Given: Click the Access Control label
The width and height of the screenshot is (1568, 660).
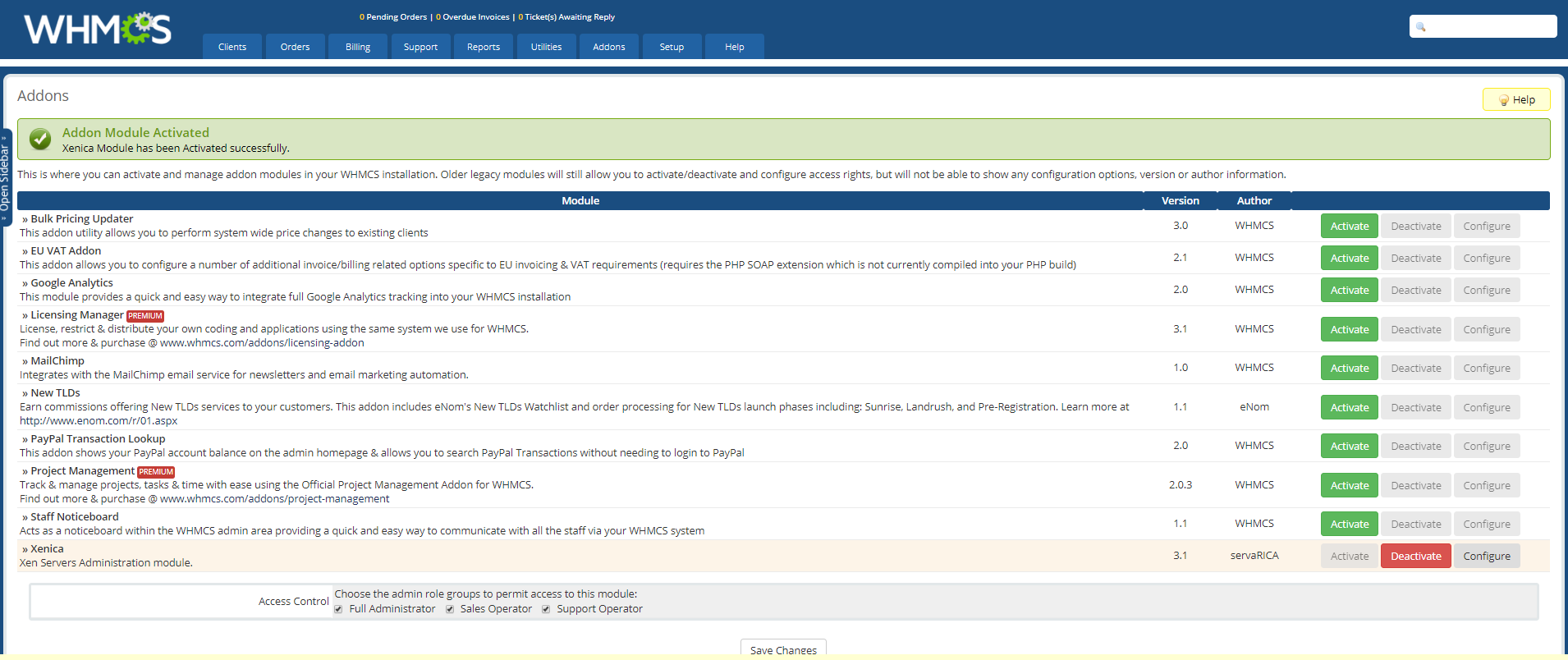Looking at the screenshot, I should (x=293, y=602).
